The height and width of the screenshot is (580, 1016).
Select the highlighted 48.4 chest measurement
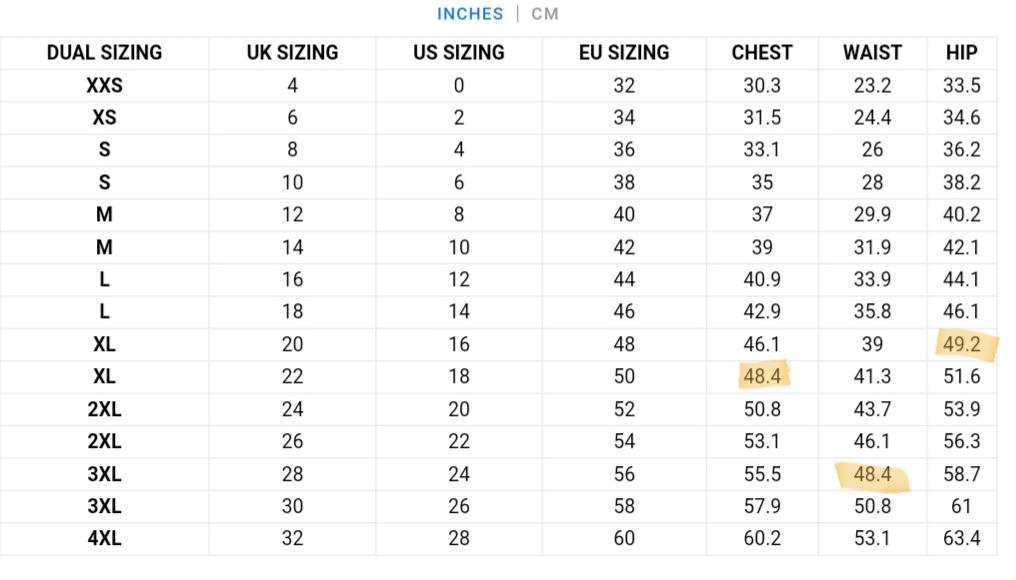click(x=762, y=376)
